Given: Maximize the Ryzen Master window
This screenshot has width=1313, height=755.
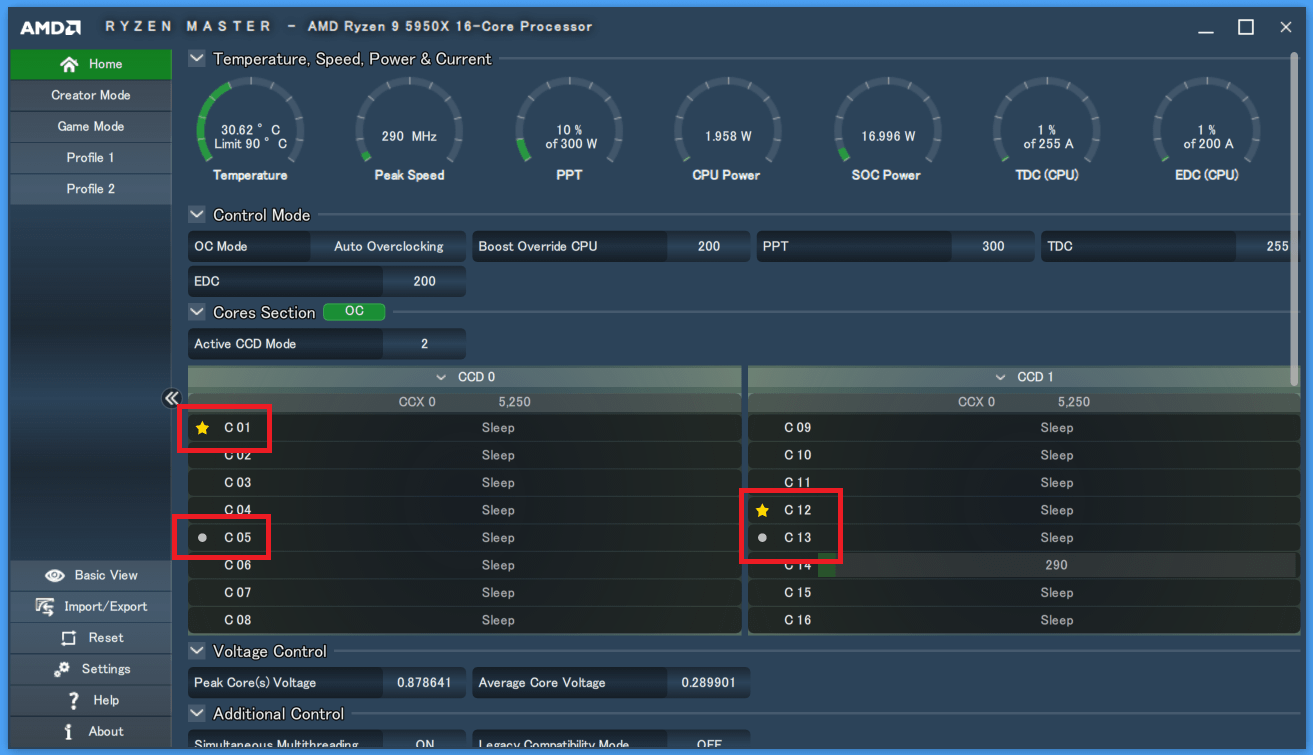Looking at the screenshot, I should coord(1246,27).
